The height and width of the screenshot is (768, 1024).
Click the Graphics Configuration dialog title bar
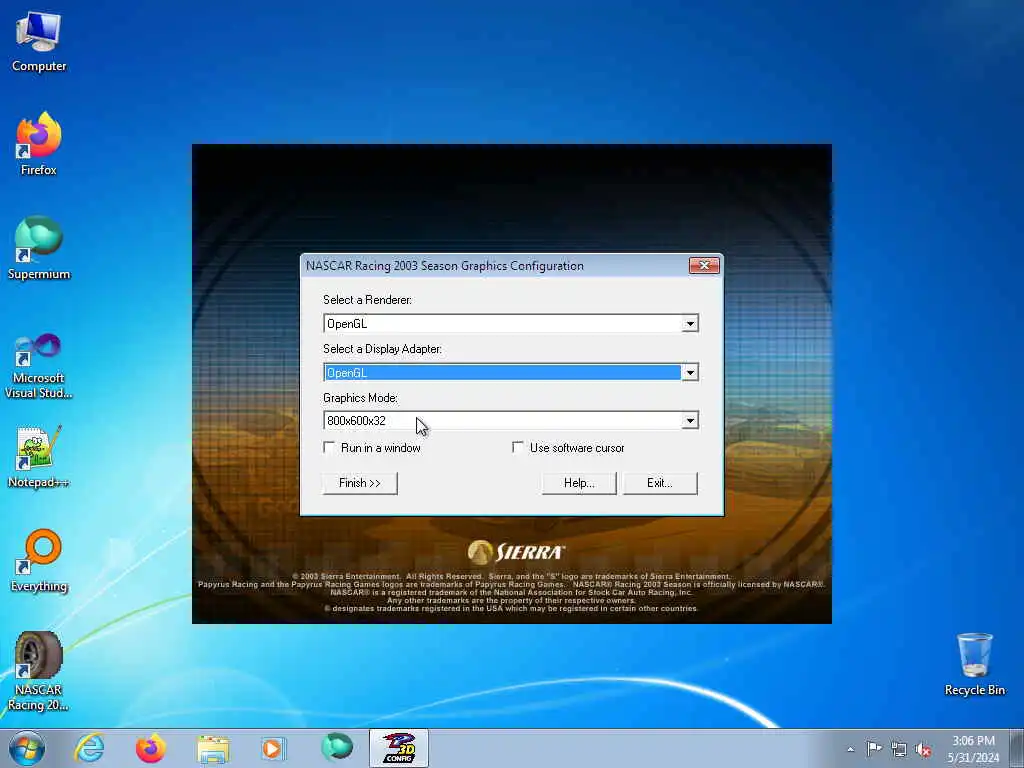[x=495, y=265]
